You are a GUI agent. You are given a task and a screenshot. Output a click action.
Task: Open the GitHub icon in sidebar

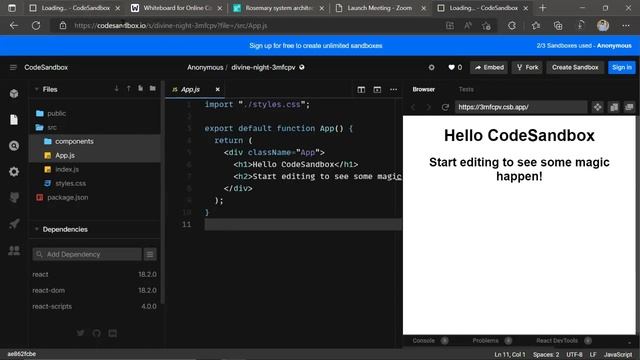point(14,198)
